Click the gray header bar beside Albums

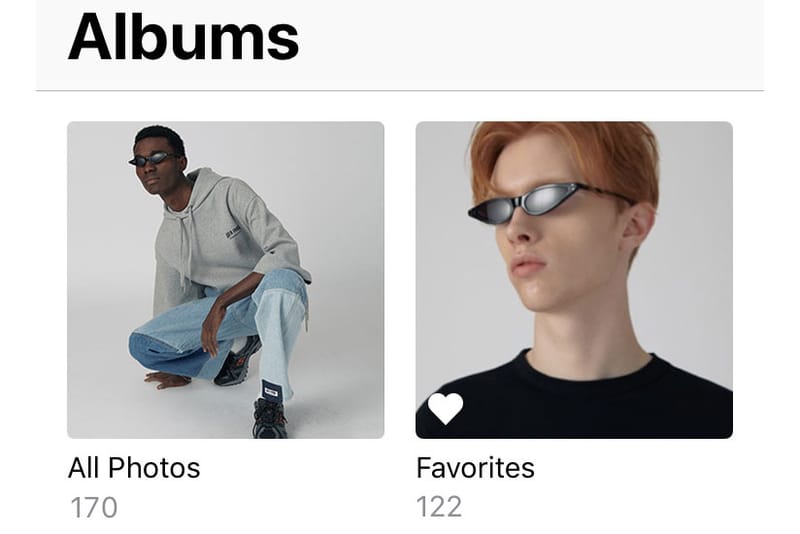click(531, 45)
